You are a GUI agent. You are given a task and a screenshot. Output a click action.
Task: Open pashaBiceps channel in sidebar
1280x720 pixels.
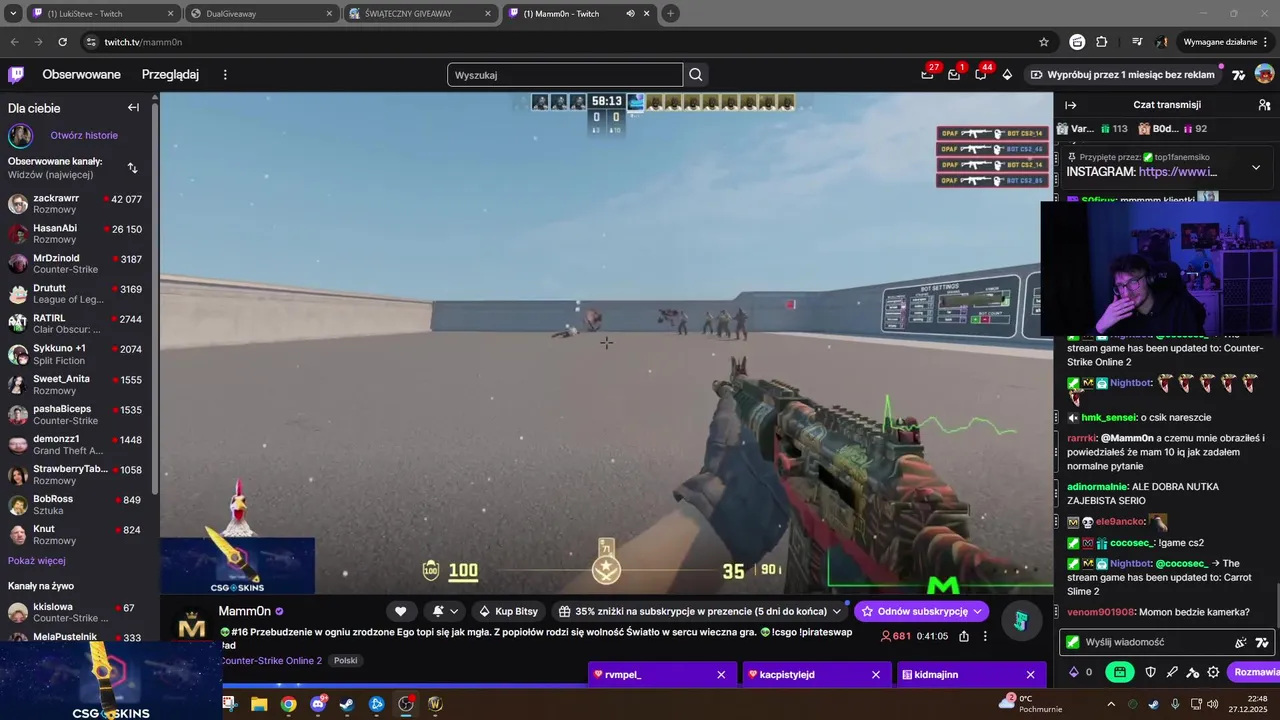[x=76, y=415]
